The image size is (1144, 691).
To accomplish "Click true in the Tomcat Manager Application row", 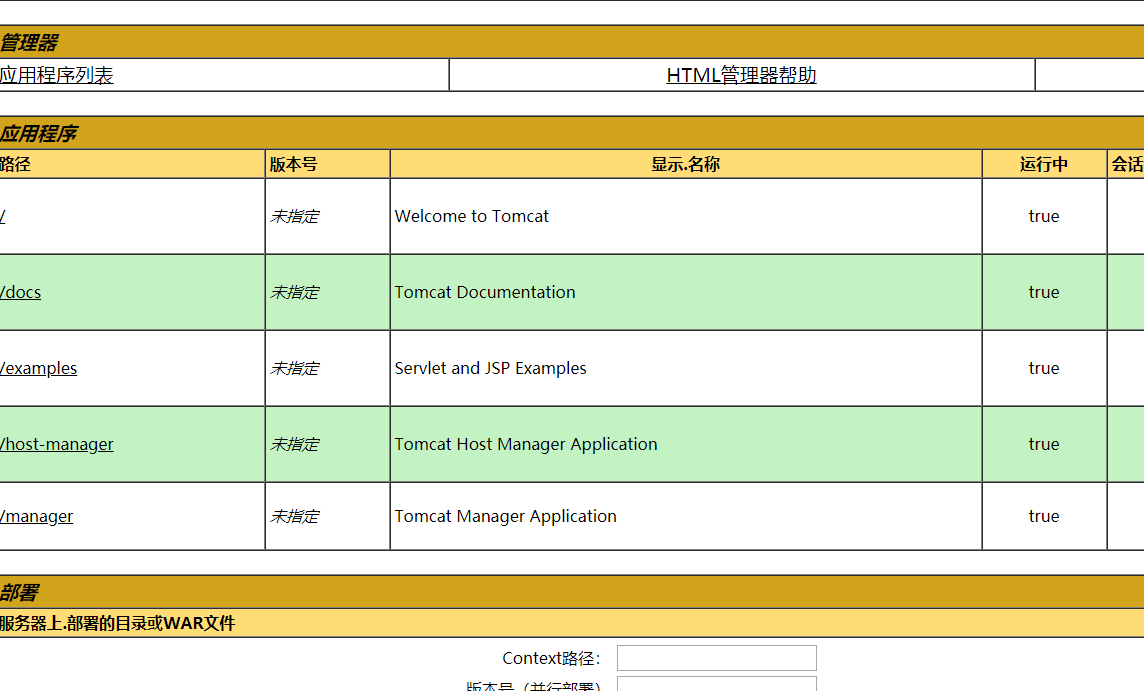I will 1044,516.
